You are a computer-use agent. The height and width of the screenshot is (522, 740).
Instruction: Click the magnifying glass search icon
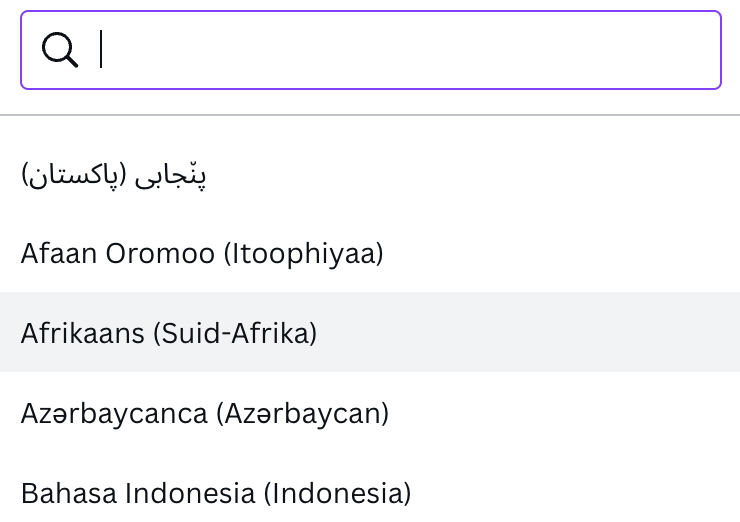pyautogui.click(x=59, y=50)
